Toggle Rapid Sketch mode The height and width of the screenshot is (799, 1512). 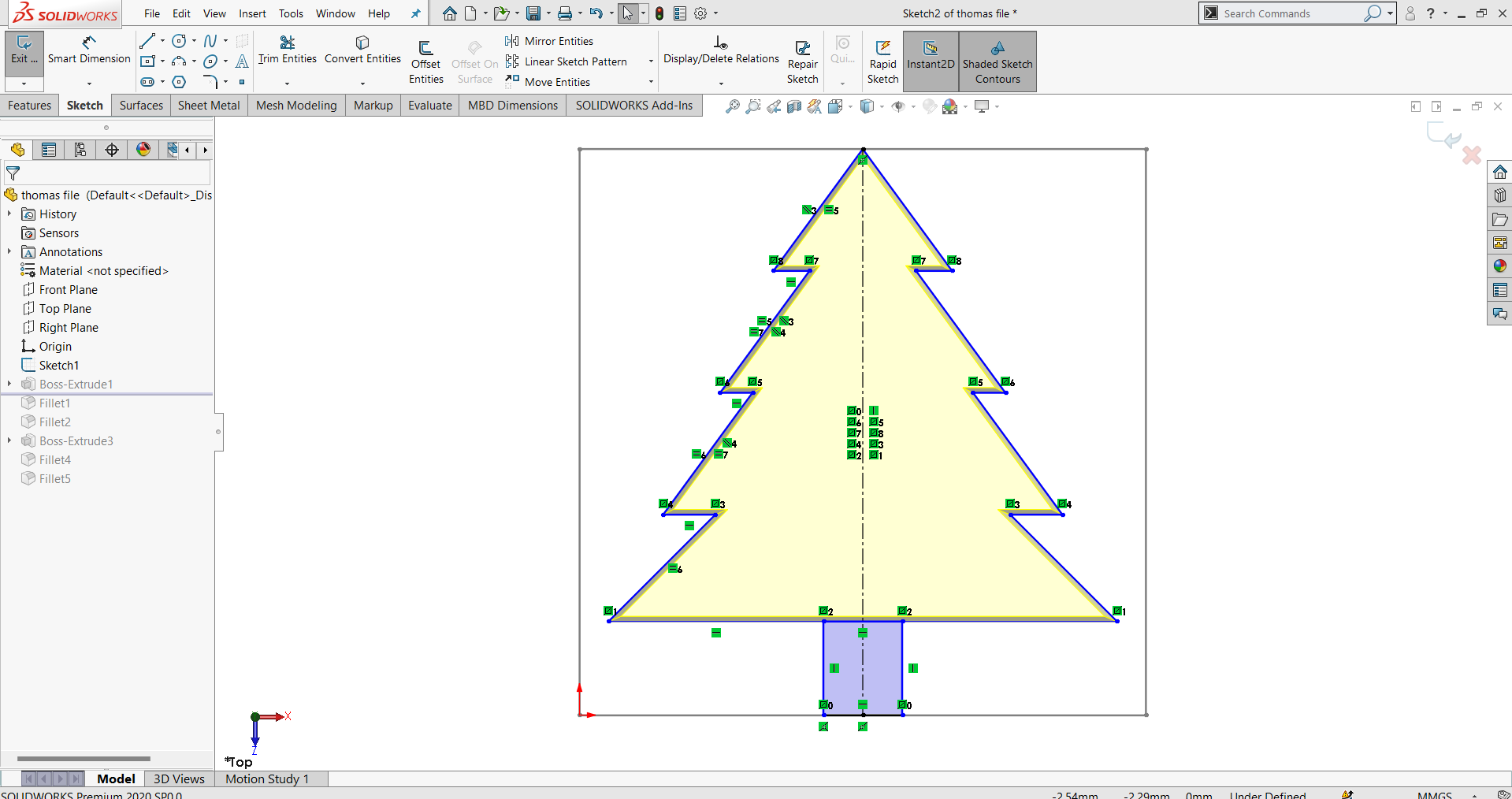(882, 61)
